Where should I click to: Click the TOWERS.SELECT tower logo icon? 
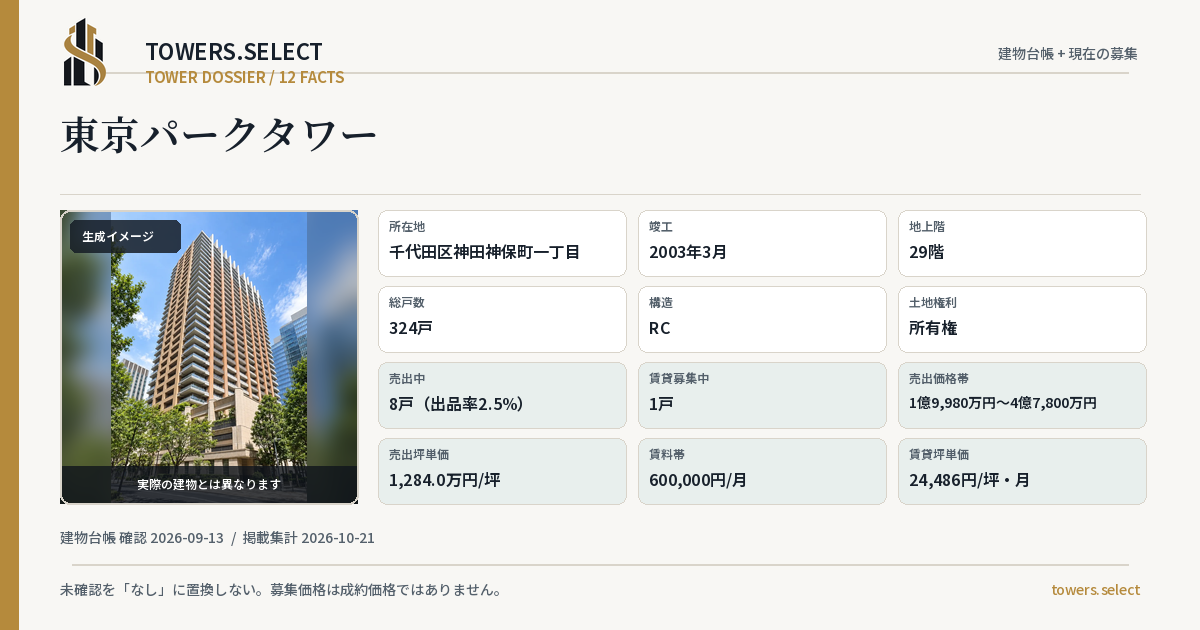[85, 52]
